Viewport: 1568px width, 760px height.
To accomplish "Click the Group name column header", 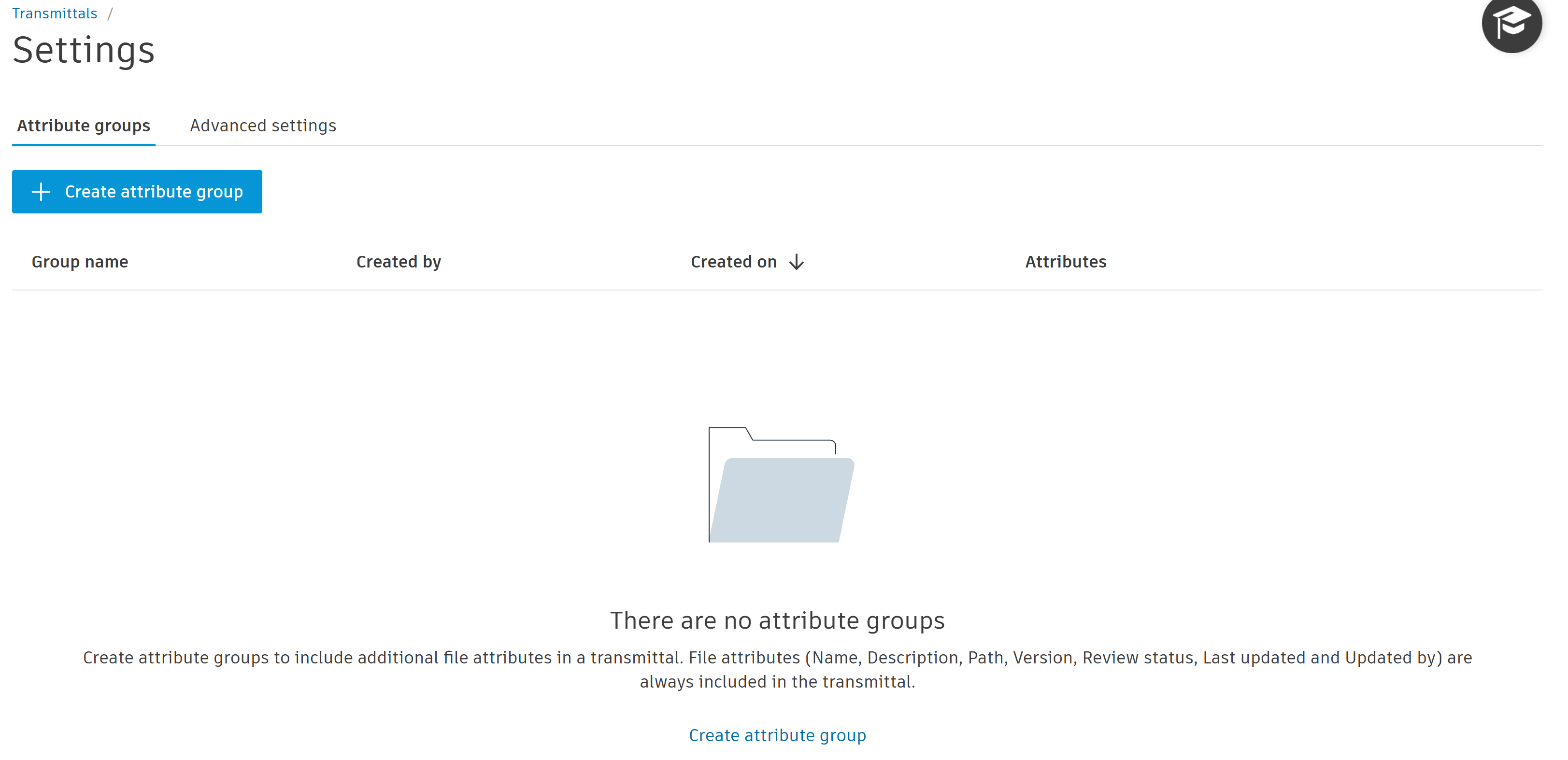I will (80, 262).
